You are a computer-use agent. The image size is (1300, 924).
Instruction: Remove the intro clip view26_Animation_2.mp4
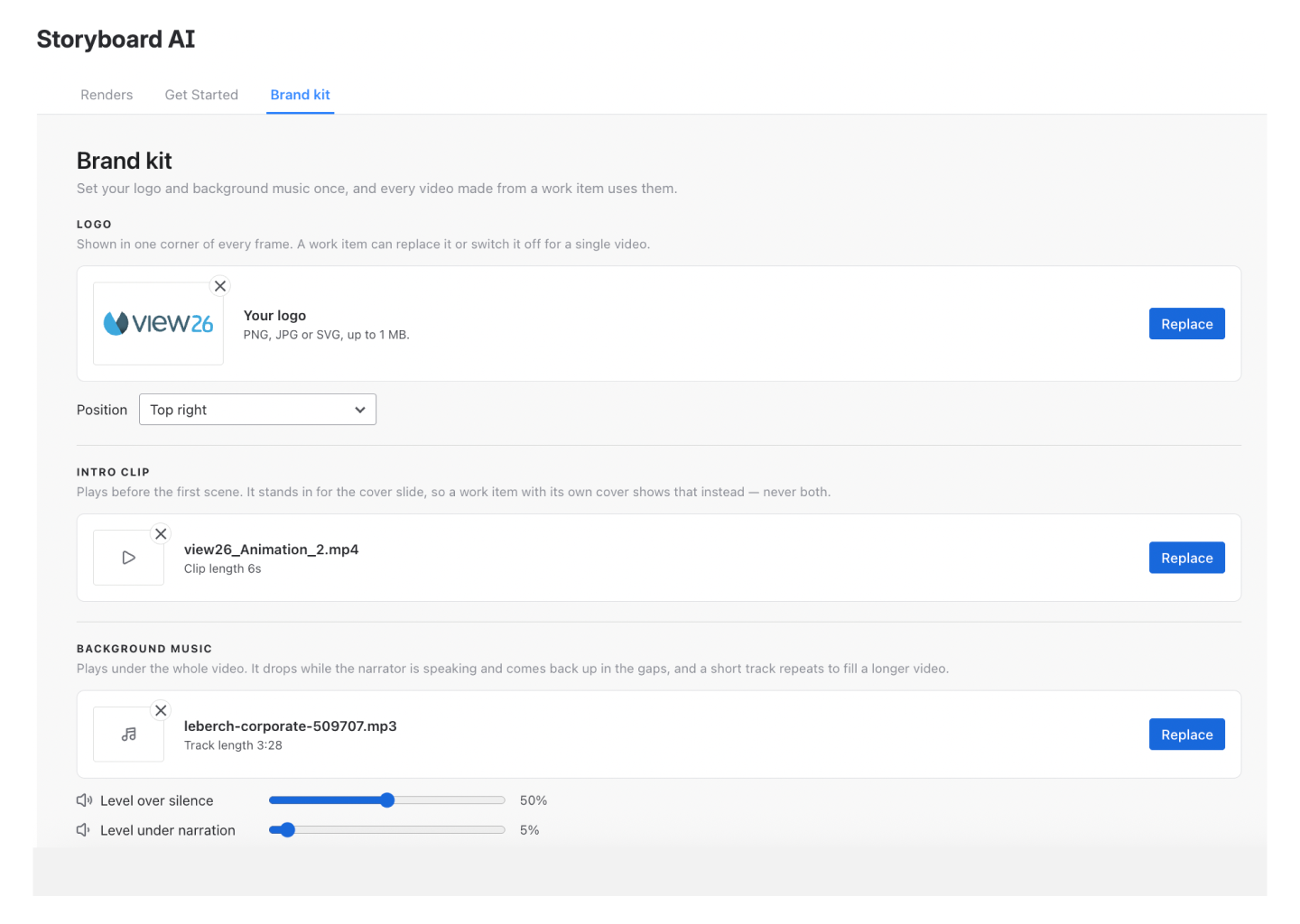pos(161,534)
